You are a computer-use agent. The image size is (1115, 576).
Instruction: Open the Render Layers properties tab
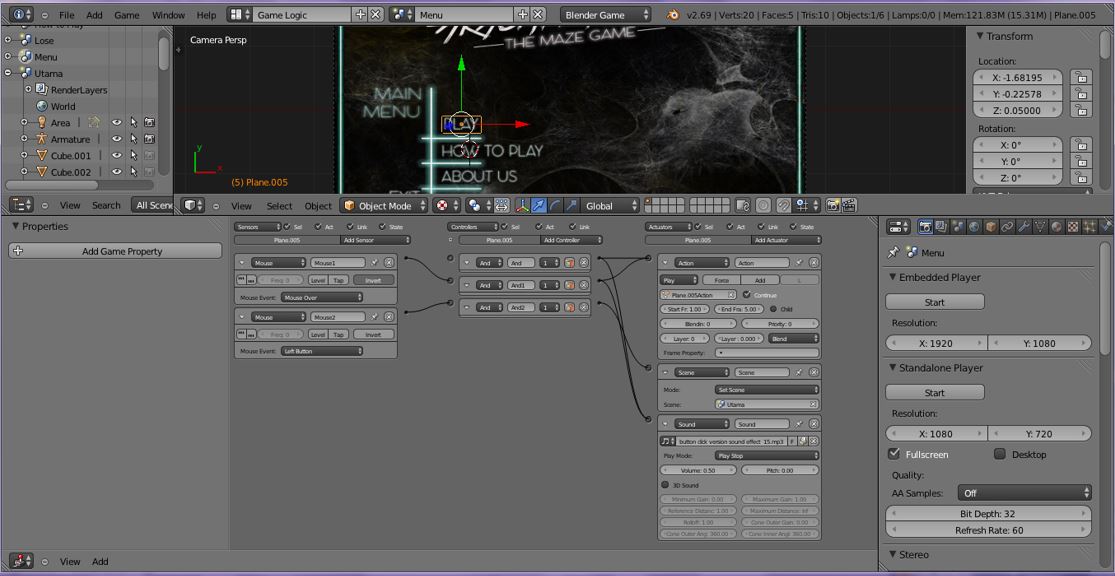tap(940, 229)
